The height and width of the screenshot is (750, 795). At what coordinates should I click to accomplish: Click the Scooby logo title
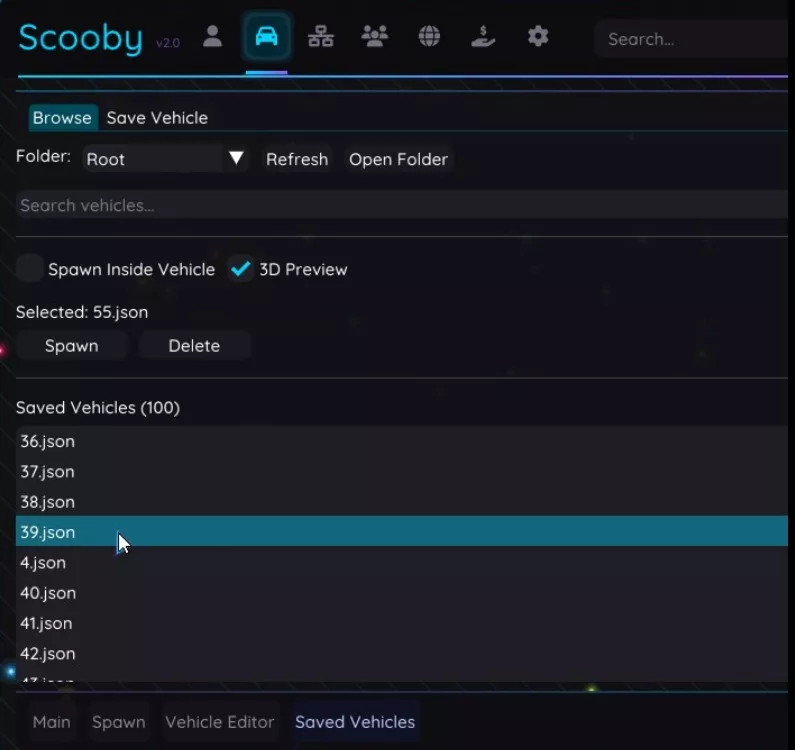(x=81, y=38)
